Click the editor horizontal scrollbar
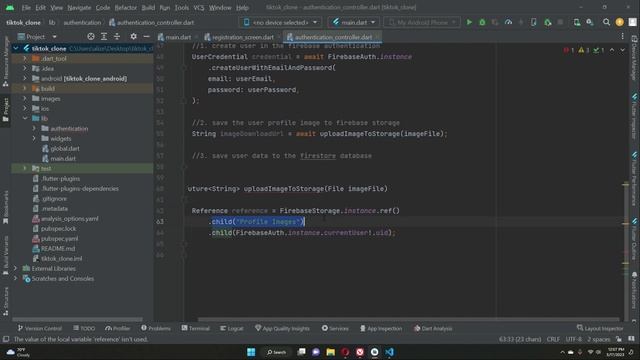Image resolution: width=640 pixels, height=360 pixels. [408, 320]
